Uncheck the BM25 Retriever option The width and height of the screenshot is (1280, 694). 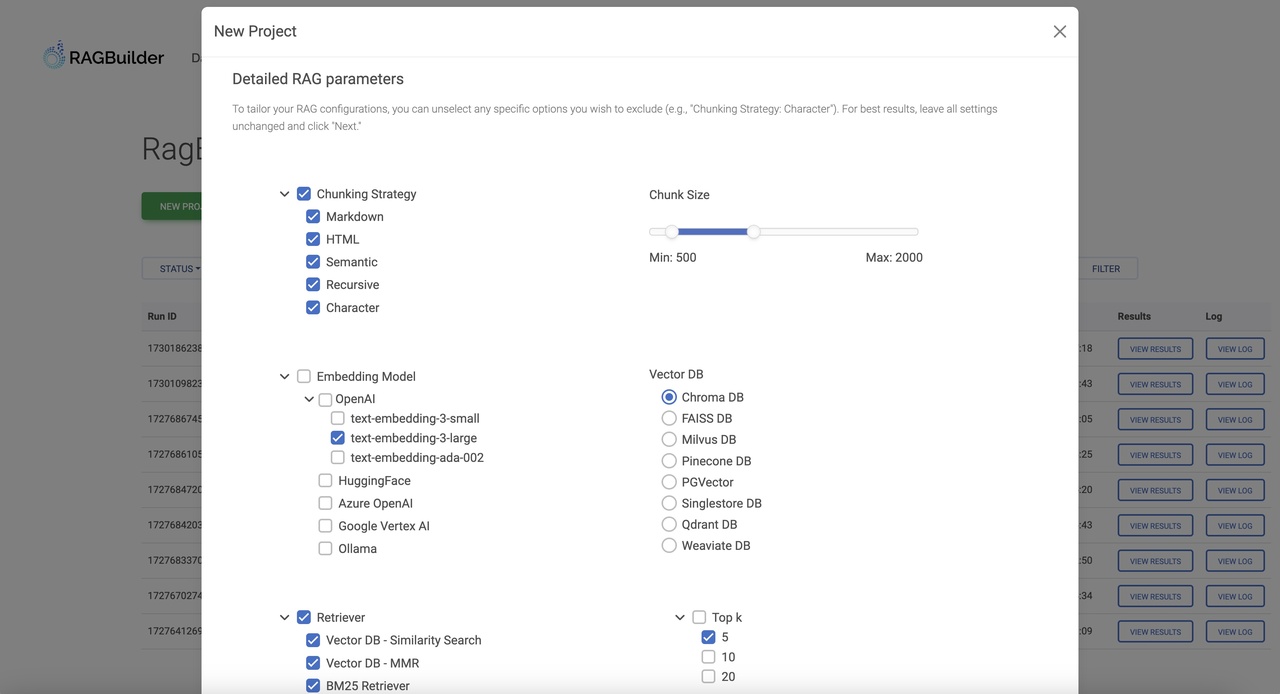pos(313,686)
